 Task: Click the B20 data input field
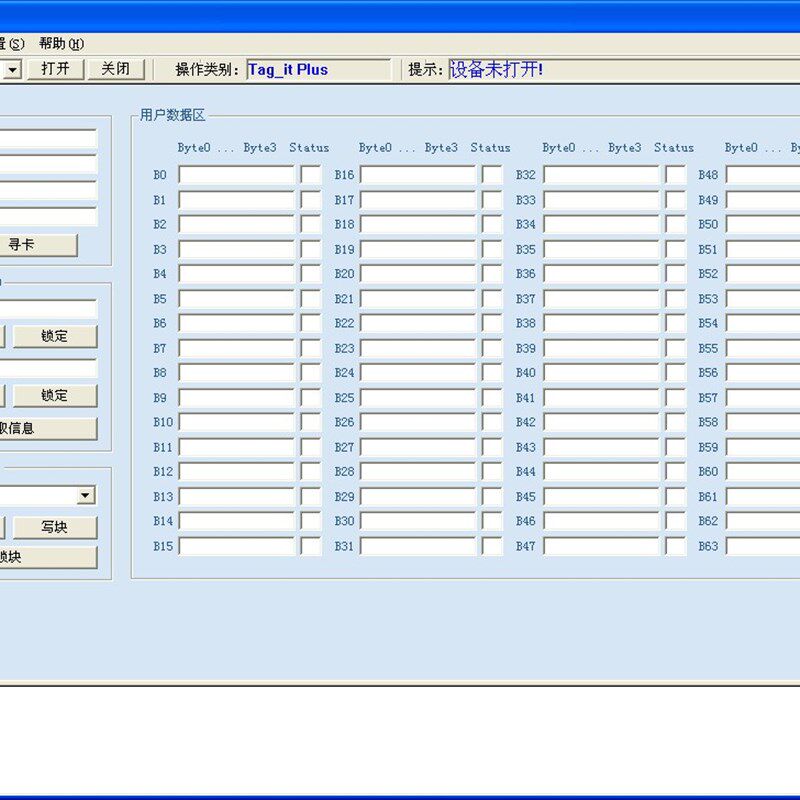pyautogui.click(x=418, y=274)
